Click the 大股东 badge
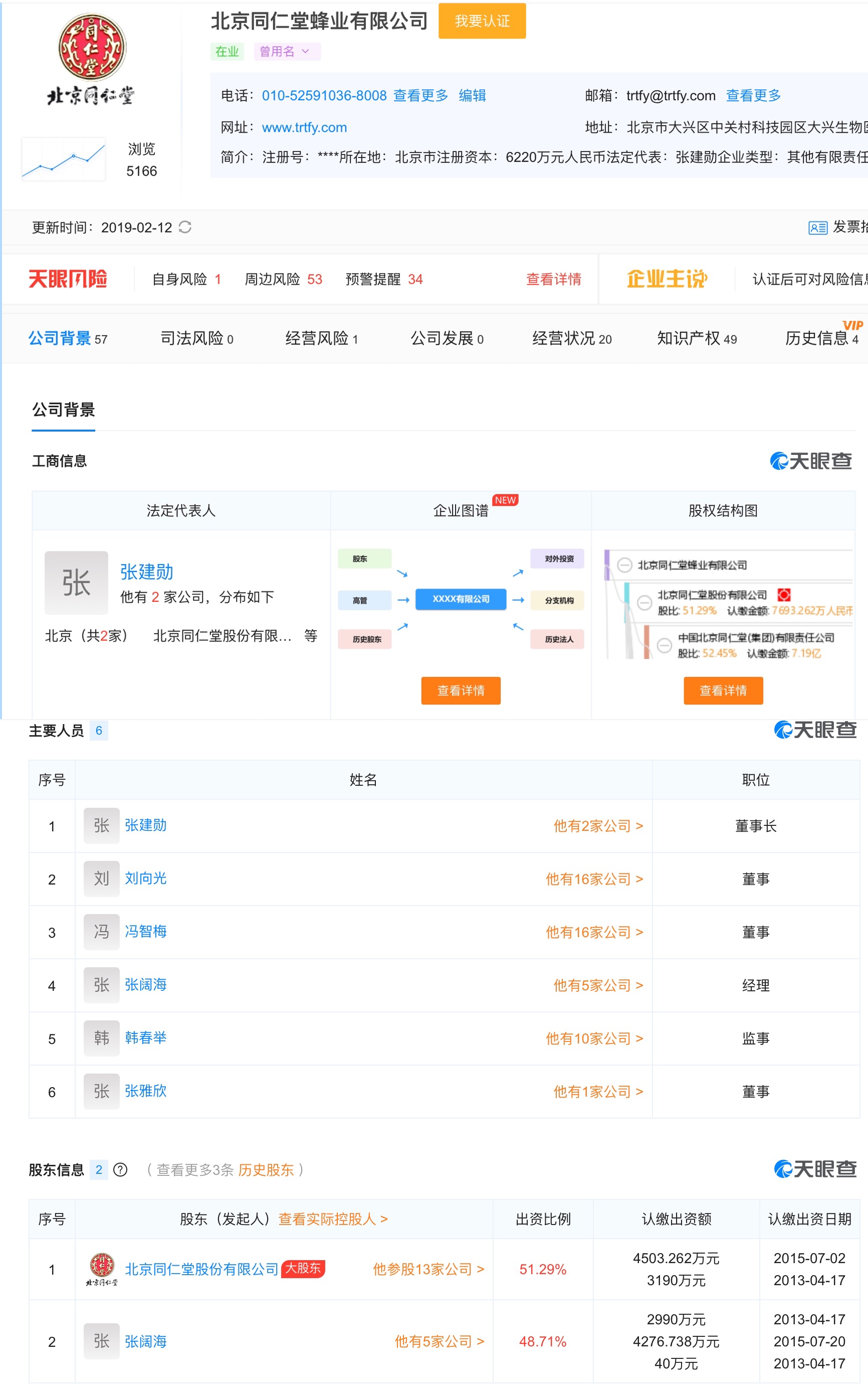This screenshot has height=1393, width=868. click(303, 1268)
